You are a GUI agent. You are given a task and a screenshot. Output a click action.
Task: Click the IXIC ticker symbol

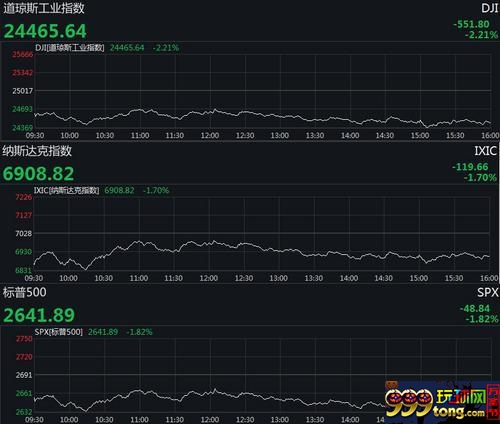486,151
